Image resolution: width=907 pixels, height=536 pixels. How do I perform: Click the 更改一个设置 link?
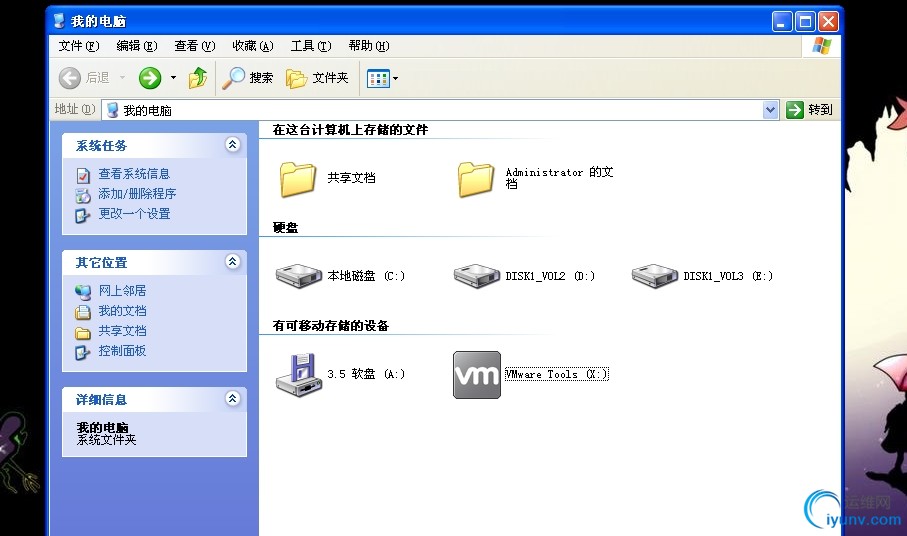click(x=134, y=214)
